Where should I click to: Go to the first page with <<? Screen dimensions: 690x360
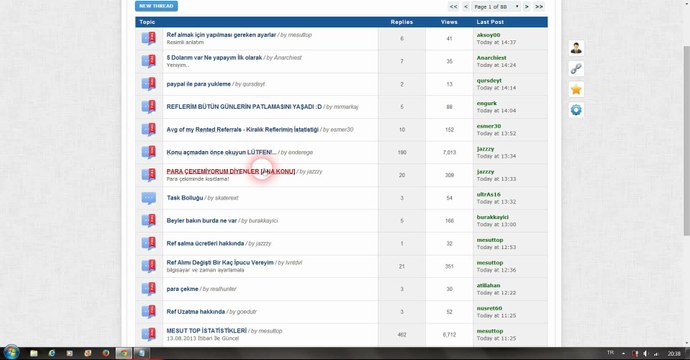click(x=453, y=7)
